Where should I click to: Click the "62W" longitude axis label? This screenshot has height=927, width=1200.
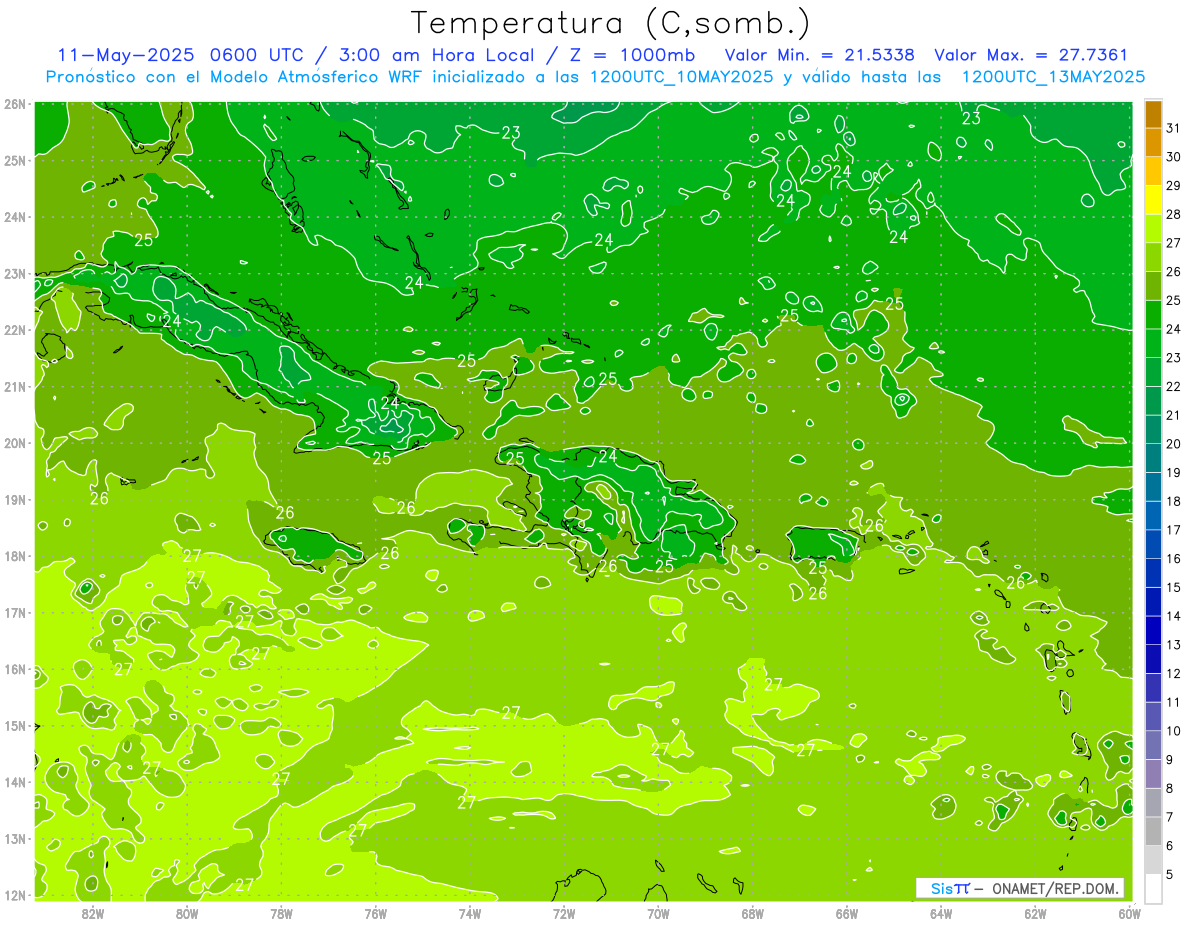1035,913
